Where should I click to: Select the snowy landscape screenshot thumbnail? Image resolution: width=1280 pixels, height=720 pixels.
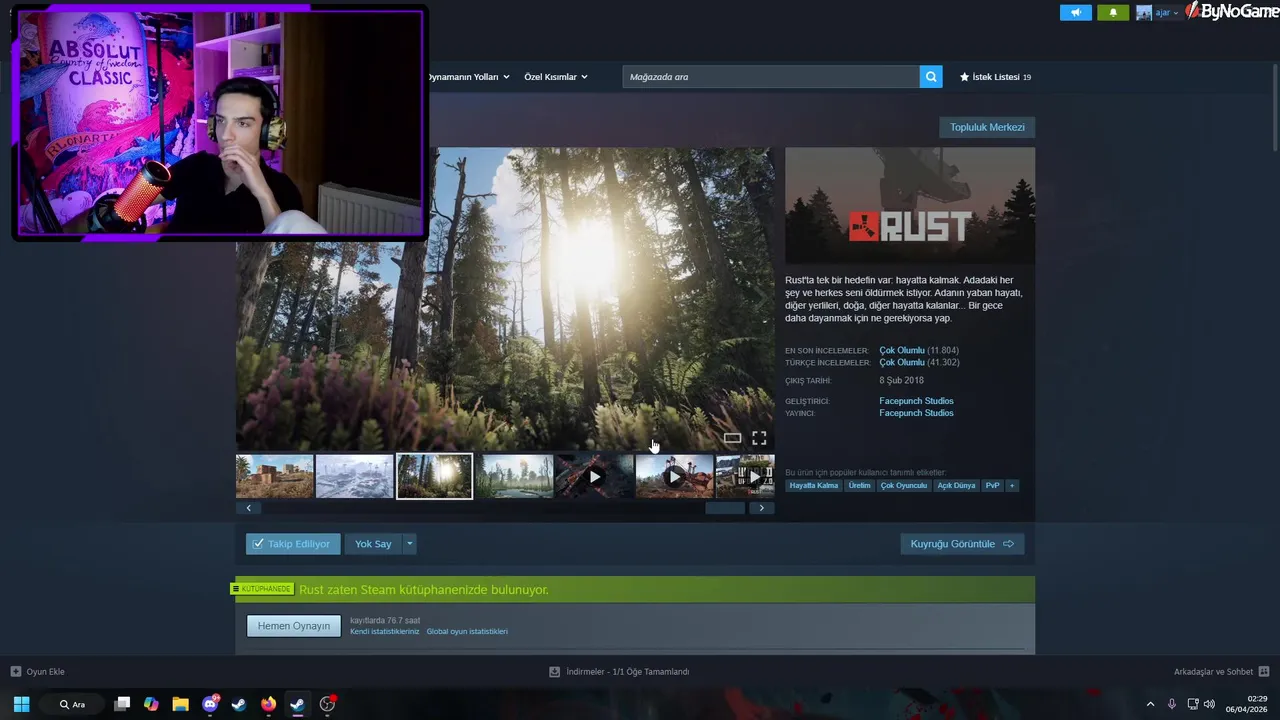354,476
